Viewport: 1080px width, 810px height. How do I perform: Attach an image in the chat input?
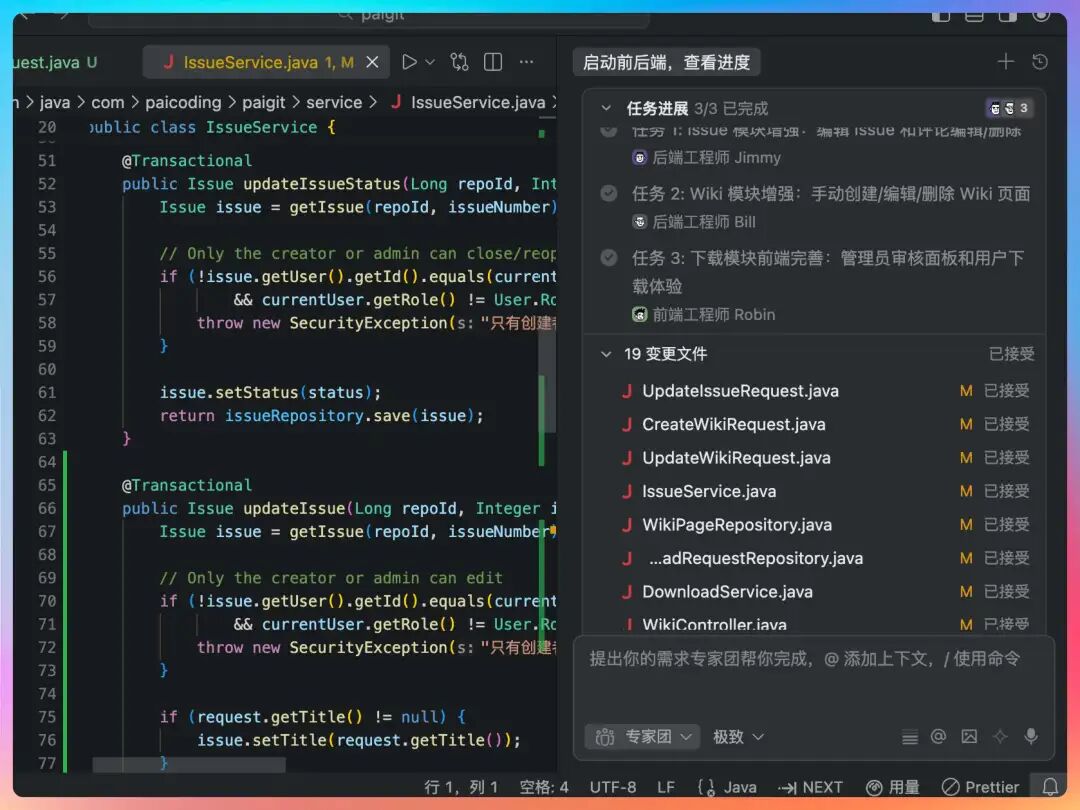[969, 737]
